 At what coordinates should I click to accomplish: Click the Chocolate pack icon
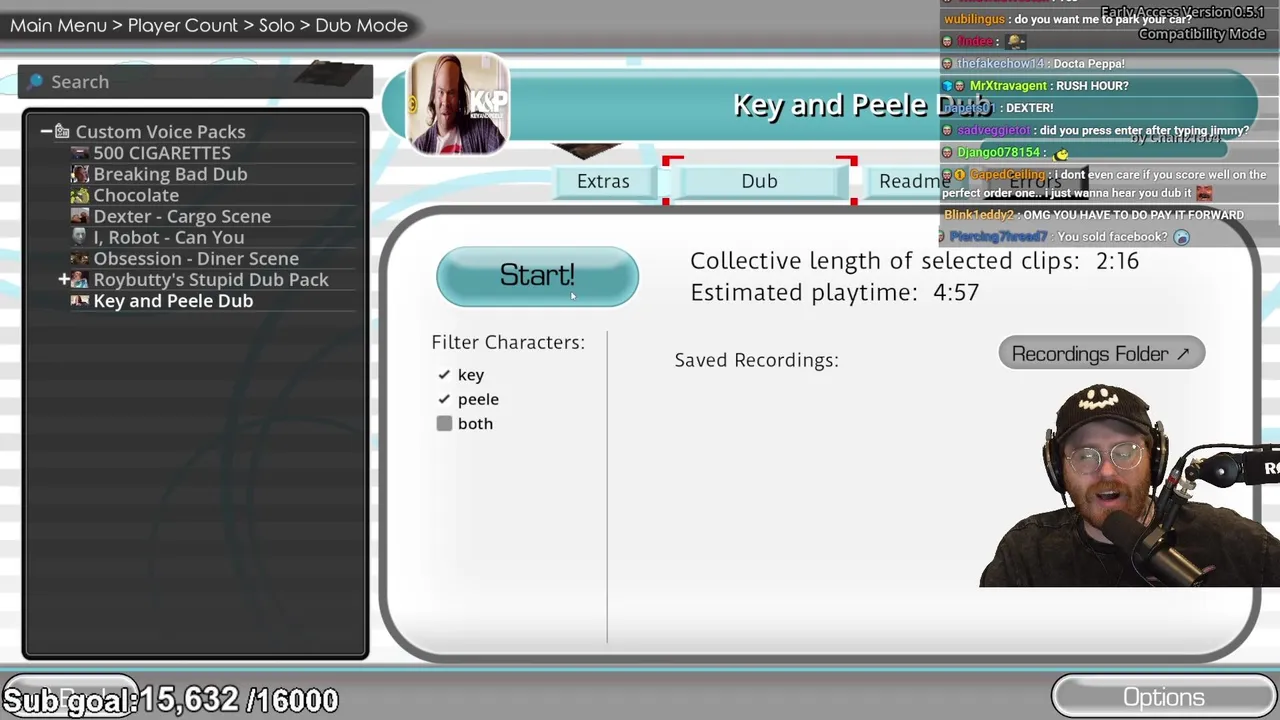[x=80, y=195]
